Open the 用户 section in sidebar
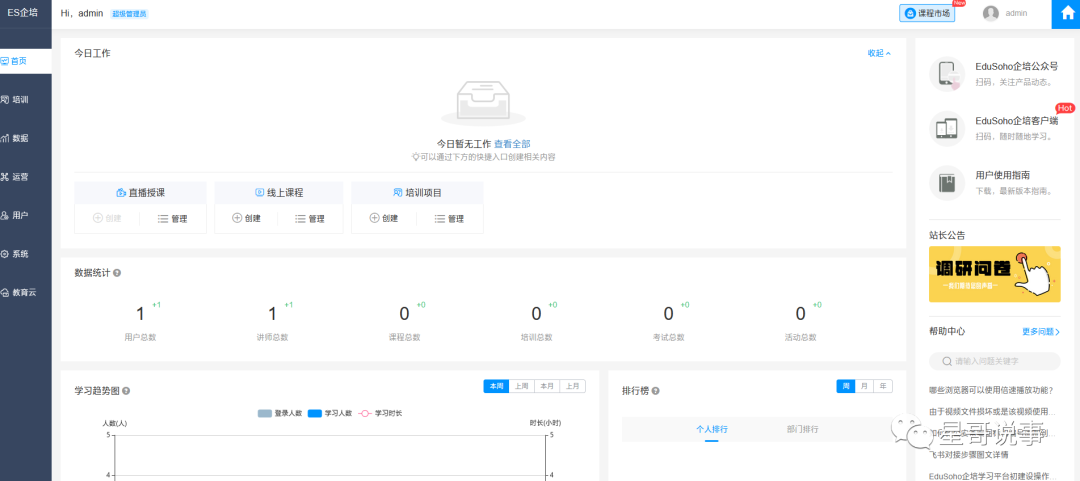 coord(25,215)
